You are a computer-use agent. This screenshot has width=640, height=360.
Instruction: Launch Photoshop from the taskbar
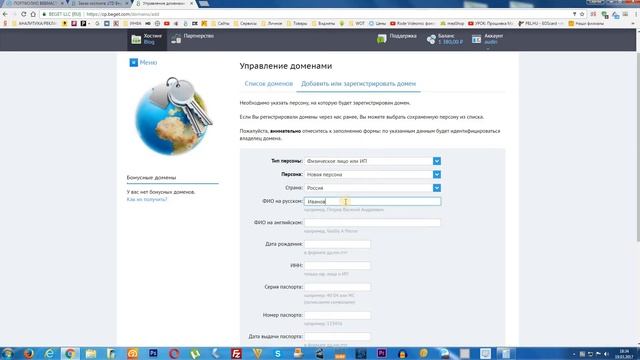click(x=153, y=353)
